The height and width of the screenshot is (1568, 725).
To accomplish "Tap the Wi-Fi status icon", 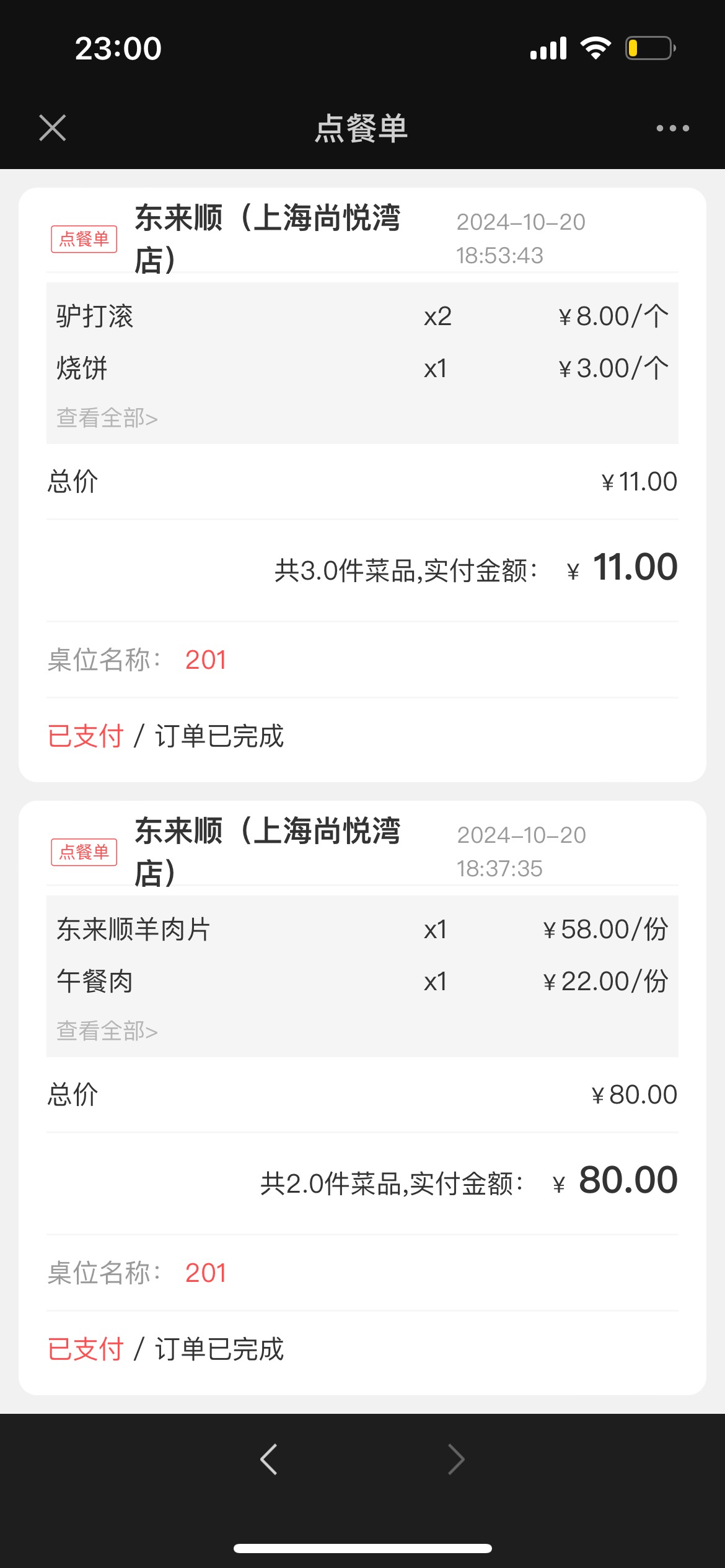I will [595, 48].
